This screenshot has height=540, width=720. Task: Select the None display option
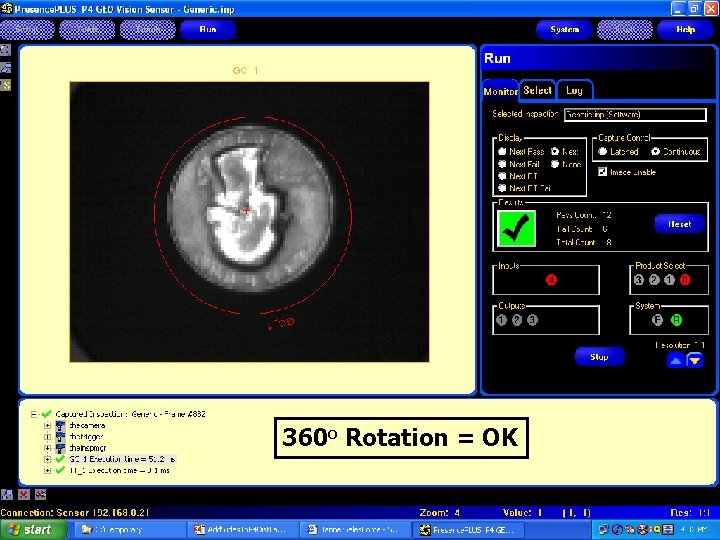[555, 164]
